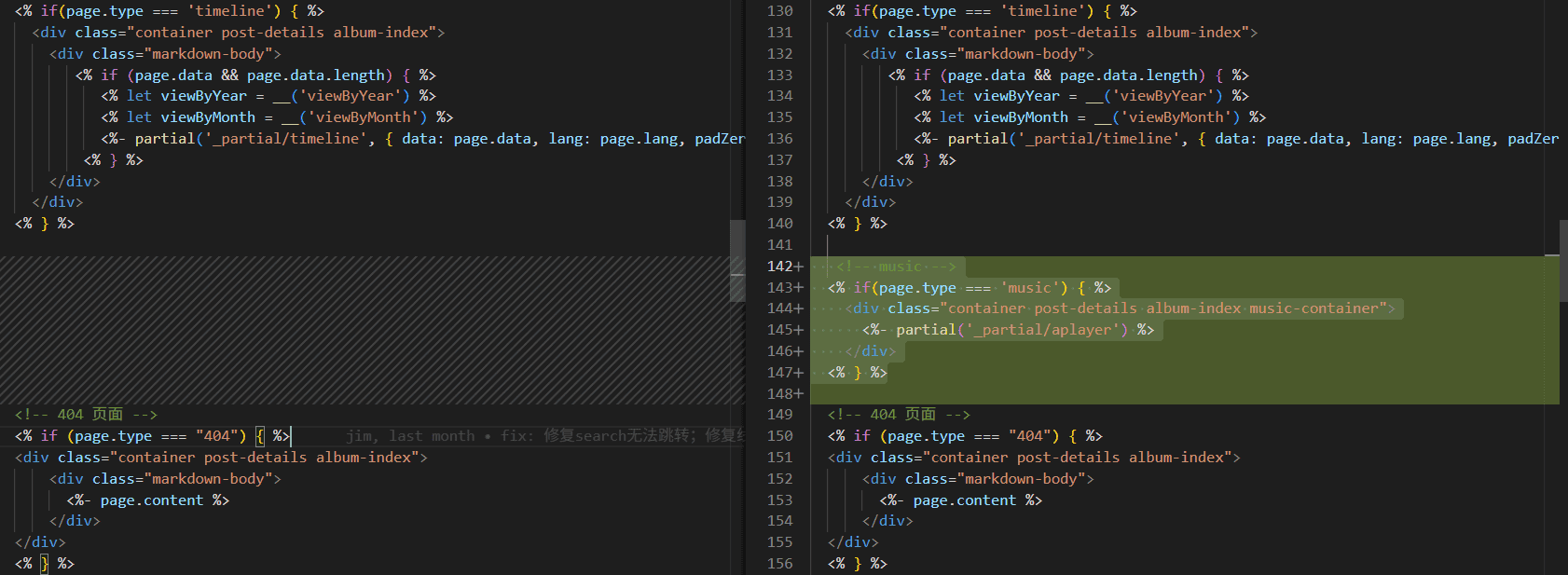
Task: Click 'let viewByYear' in the original pane
Action: [x=186, y=96]
